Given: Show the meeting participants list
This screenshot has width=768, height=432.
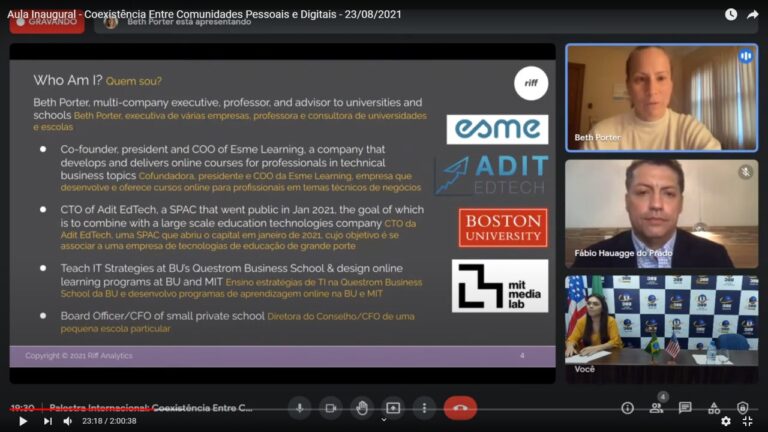Looking at the screenshot, I should click(656, 407).
